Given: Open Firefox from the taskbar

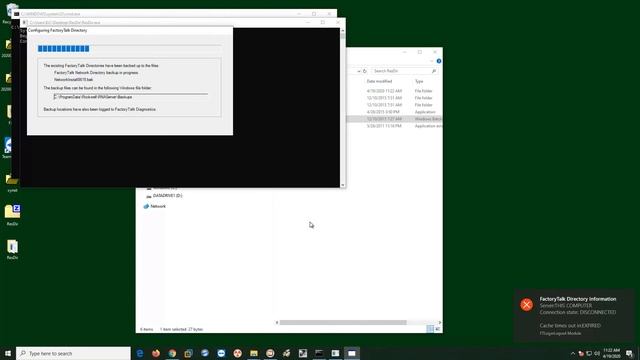Looking at the screenshot, I should [156, 353].
